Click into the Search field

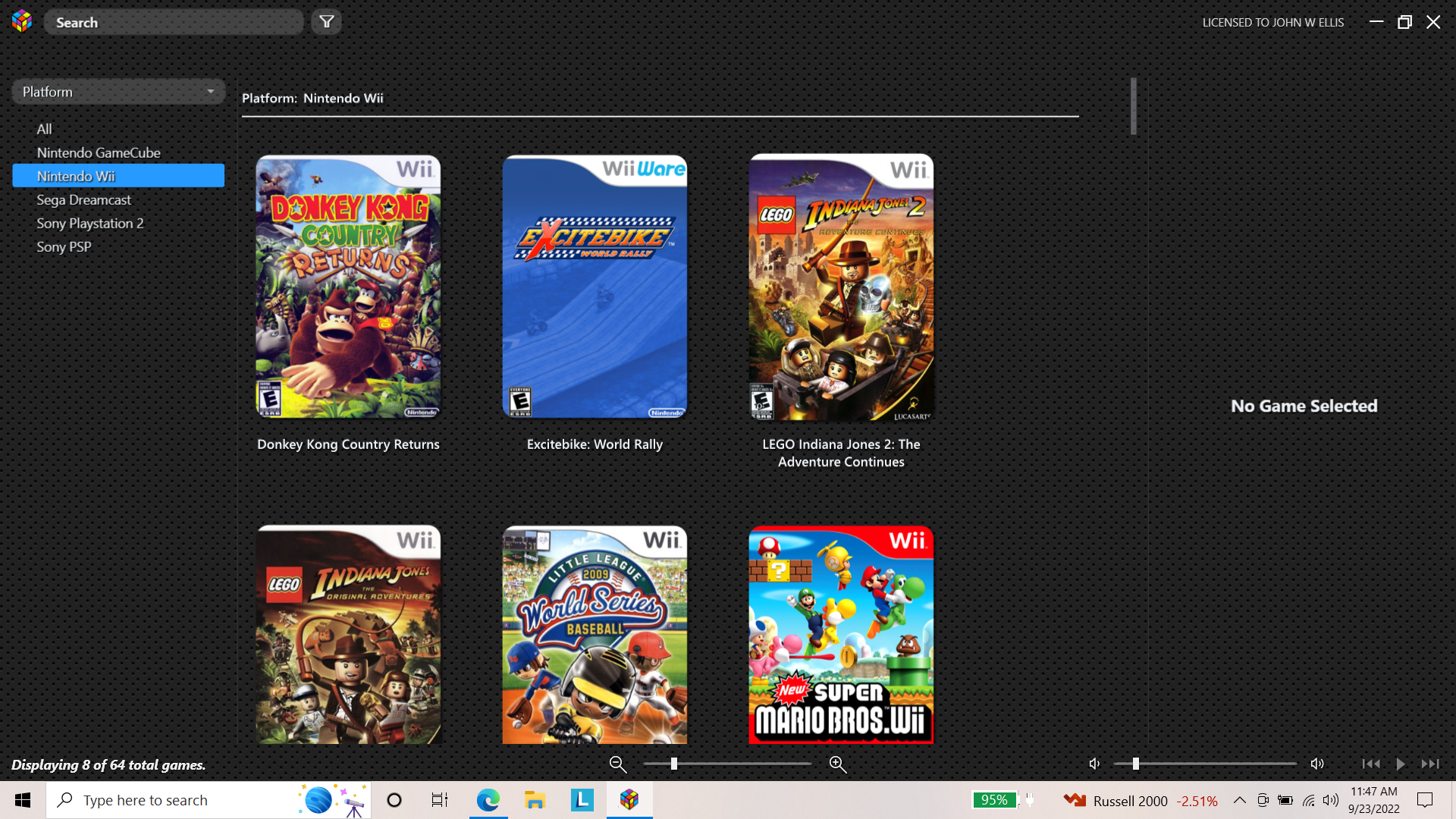point(174,22)
